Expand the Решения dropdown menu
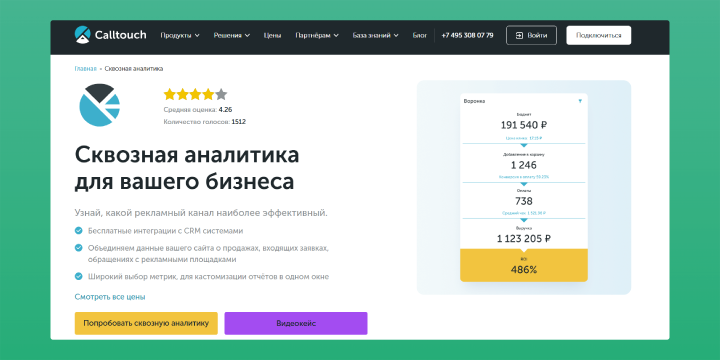 [231, 35]
